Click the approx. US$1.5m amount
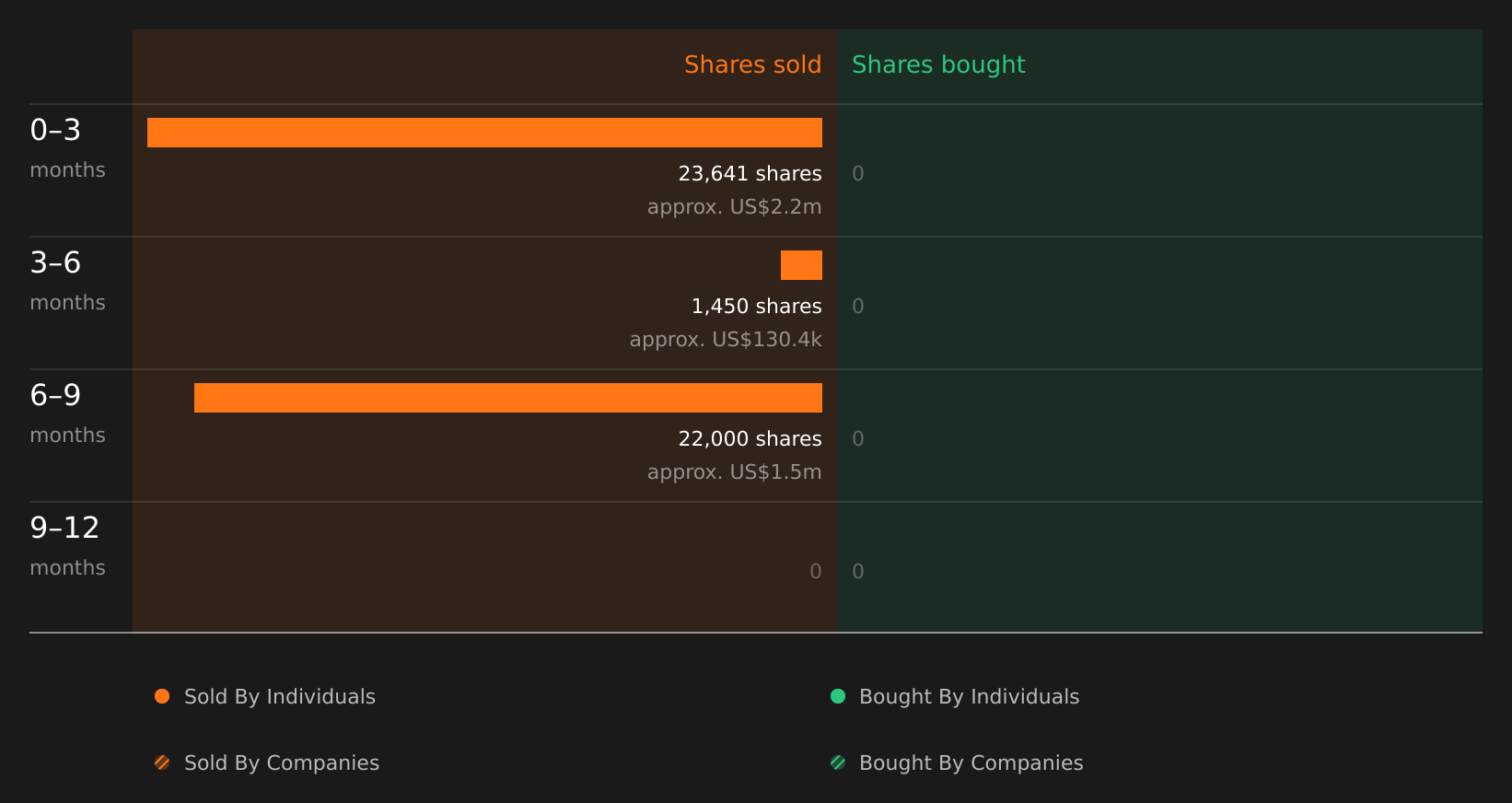This screenshot has height=803, width=1512. (x=734, y=472)
